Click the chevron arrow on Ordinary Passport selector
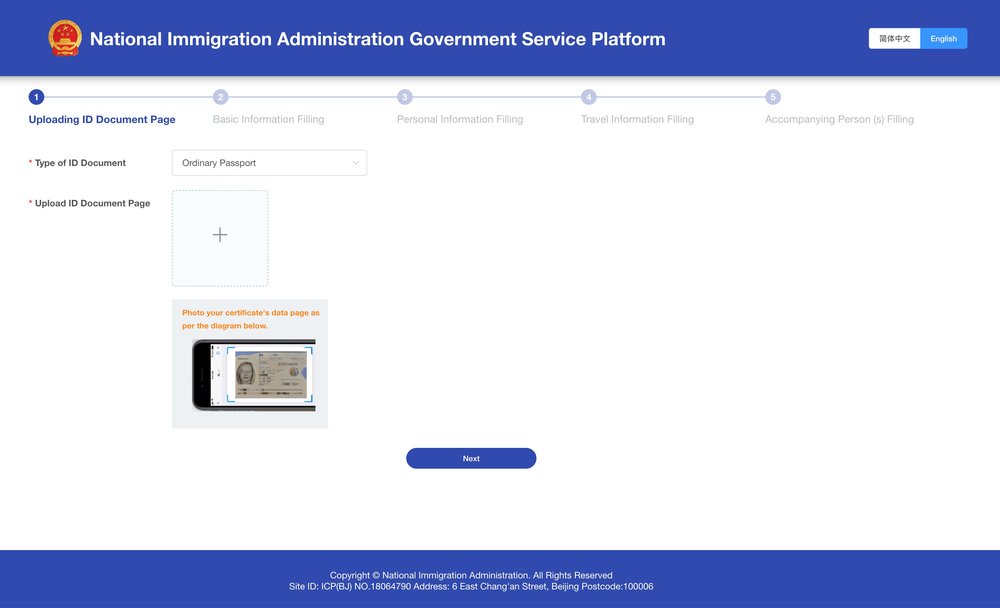1000x608 pixels. [356, 162]
